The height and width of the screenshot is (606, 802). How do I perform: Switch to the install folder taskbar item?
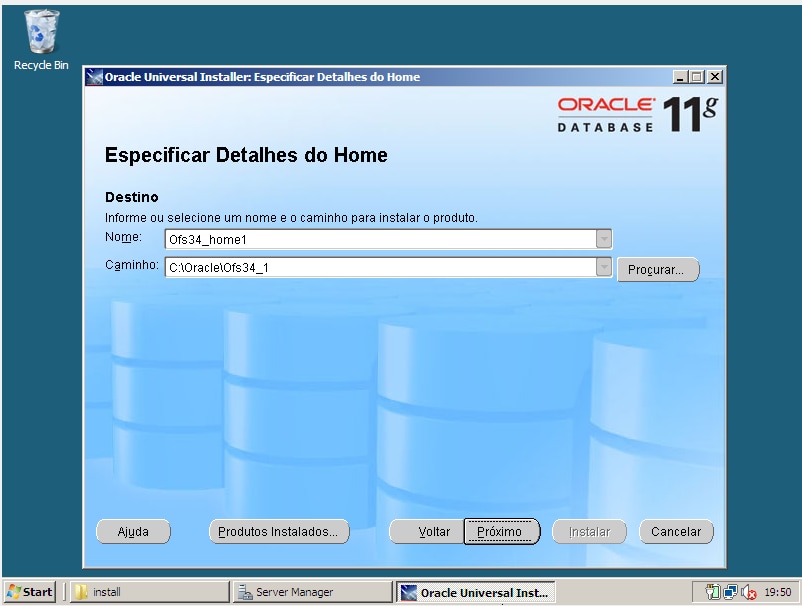(x=148, y=592)
